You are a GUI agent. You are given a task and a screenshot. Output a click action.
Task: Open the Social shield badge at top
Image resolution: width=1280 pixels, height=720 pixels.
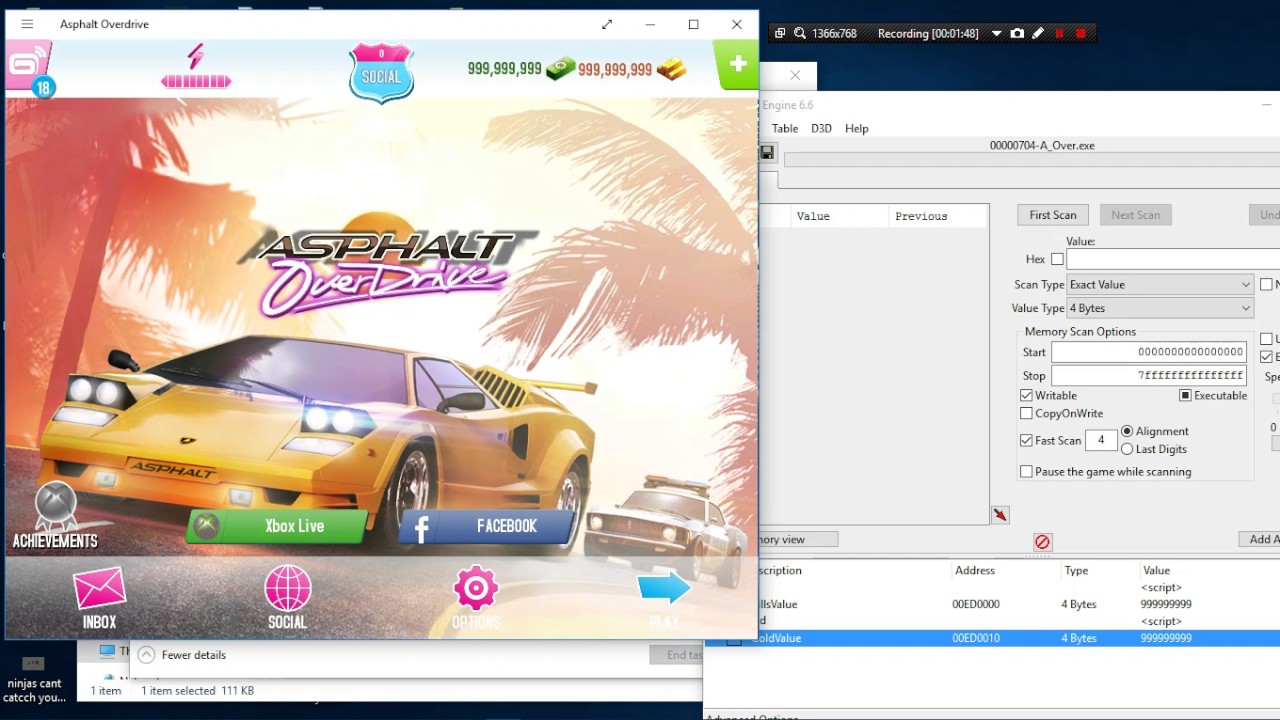coord(381,71)
